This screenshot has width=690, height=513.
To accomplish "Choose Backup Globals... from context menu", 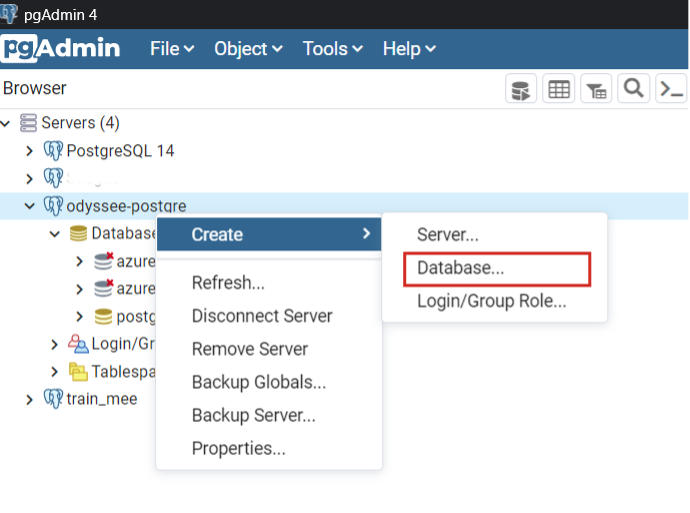I will tap(269, 382).
